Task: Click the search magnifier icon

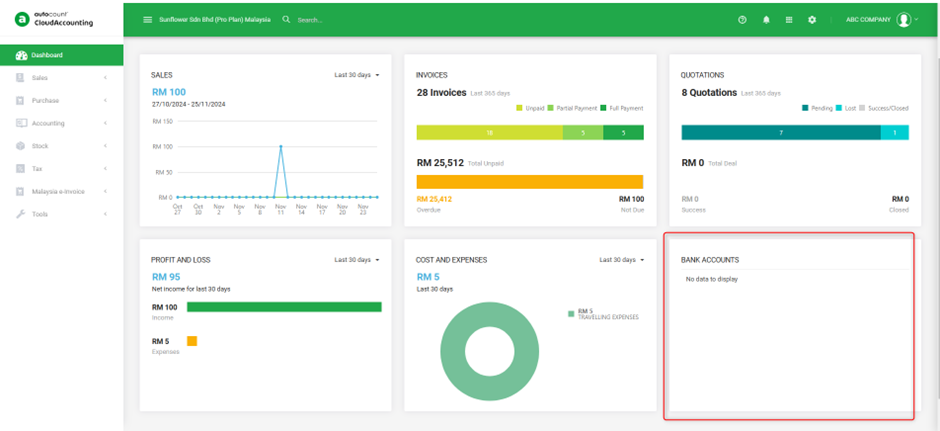Action: pos(286,19)
